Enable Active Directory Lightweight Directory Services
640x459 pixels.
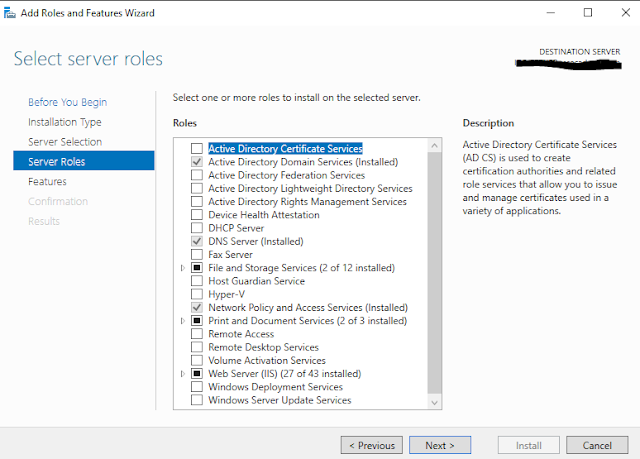(197, 188)
